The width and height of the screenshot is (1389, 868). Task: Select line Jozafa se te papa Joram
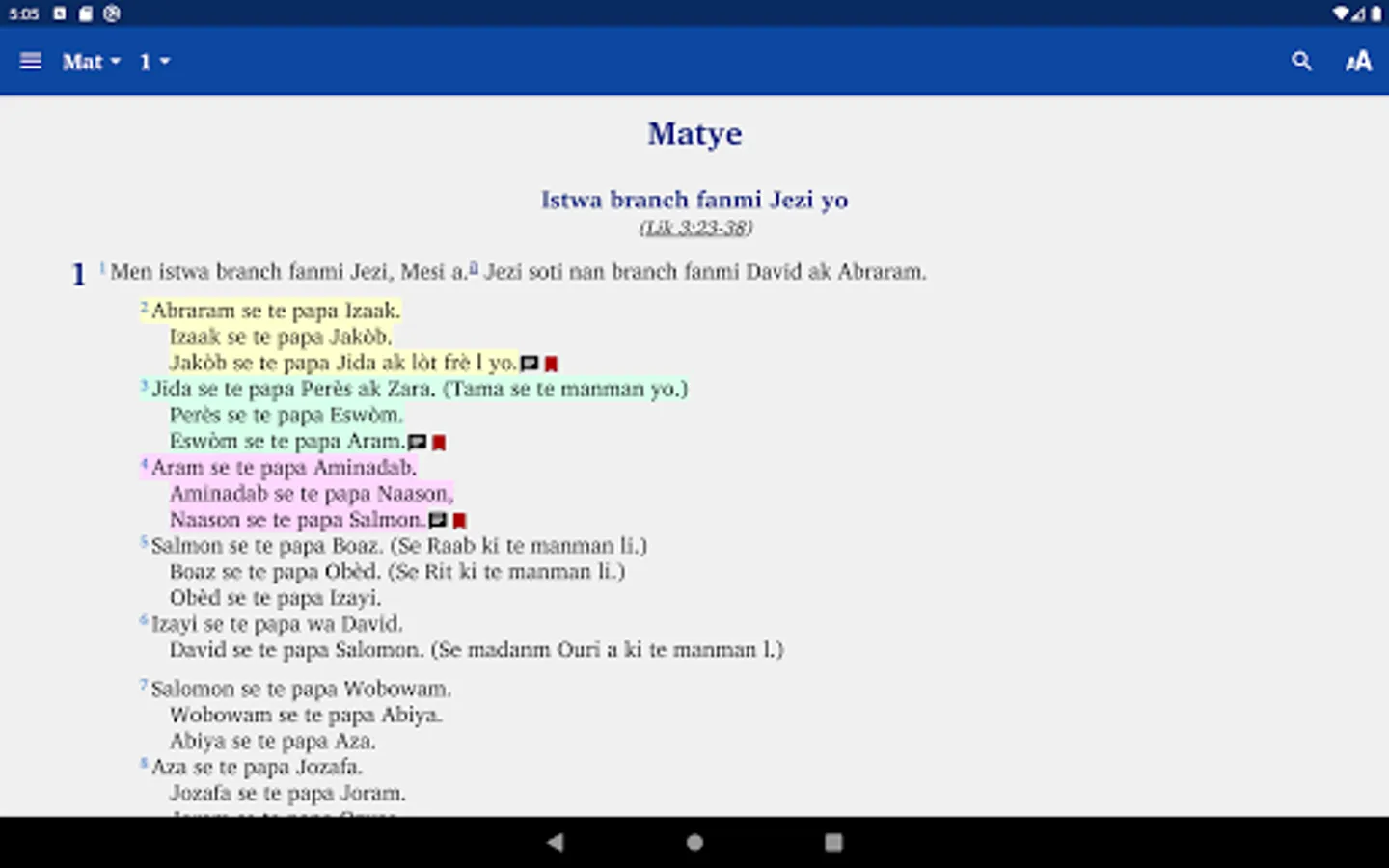(287, 793)
